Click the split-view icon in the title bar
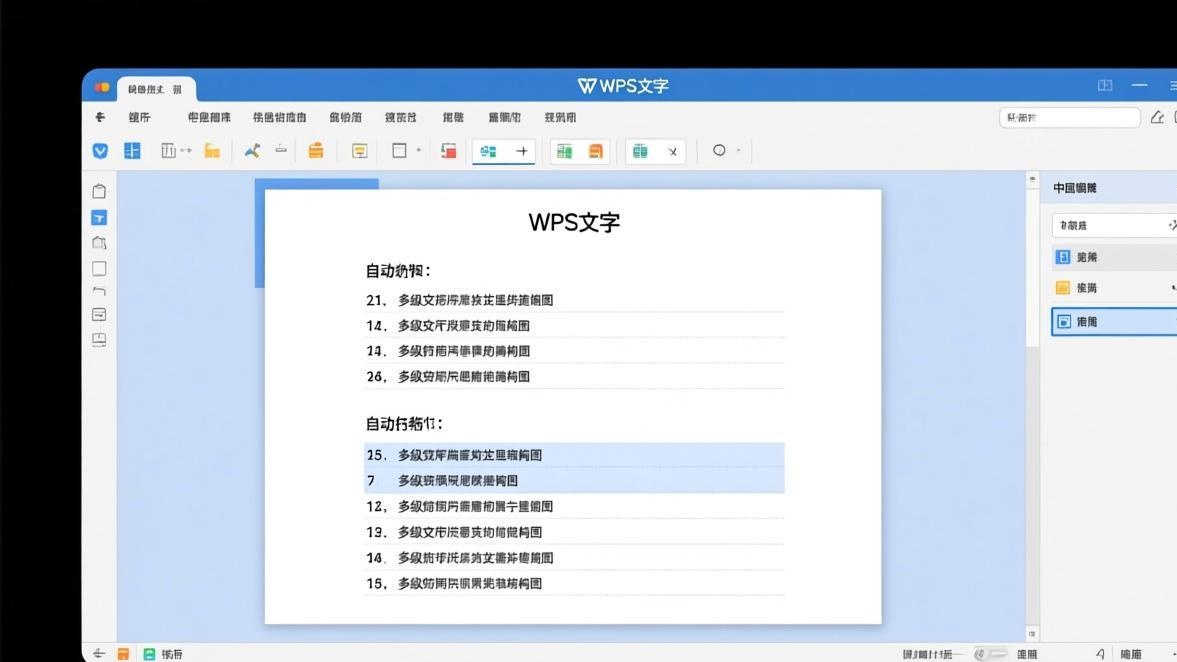 coord(1105,86)
